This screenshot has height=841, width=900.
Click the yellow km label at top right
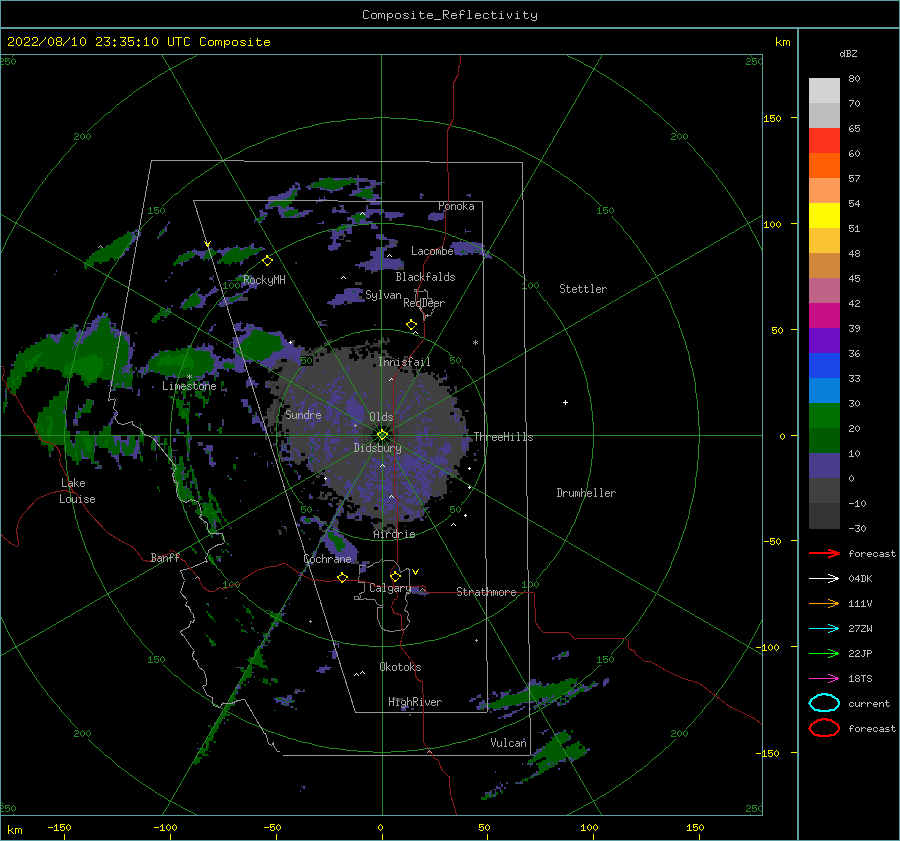(783, 42)
